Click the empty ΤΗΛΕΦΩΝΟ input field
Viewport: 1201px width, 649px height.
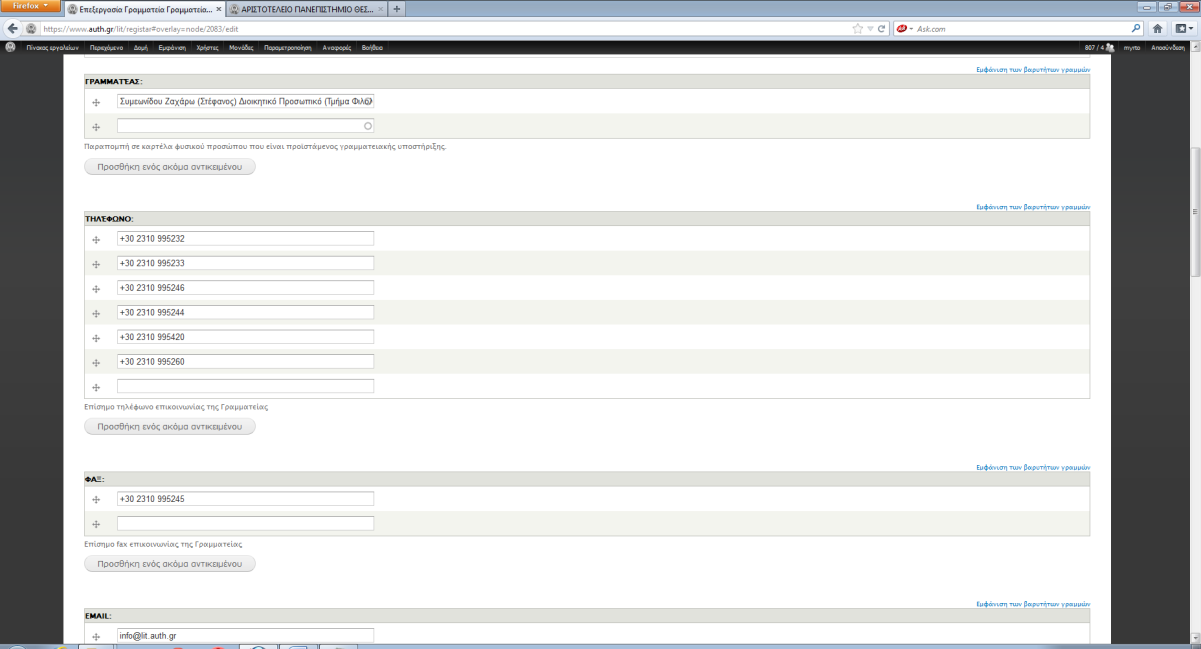[245, 386]
